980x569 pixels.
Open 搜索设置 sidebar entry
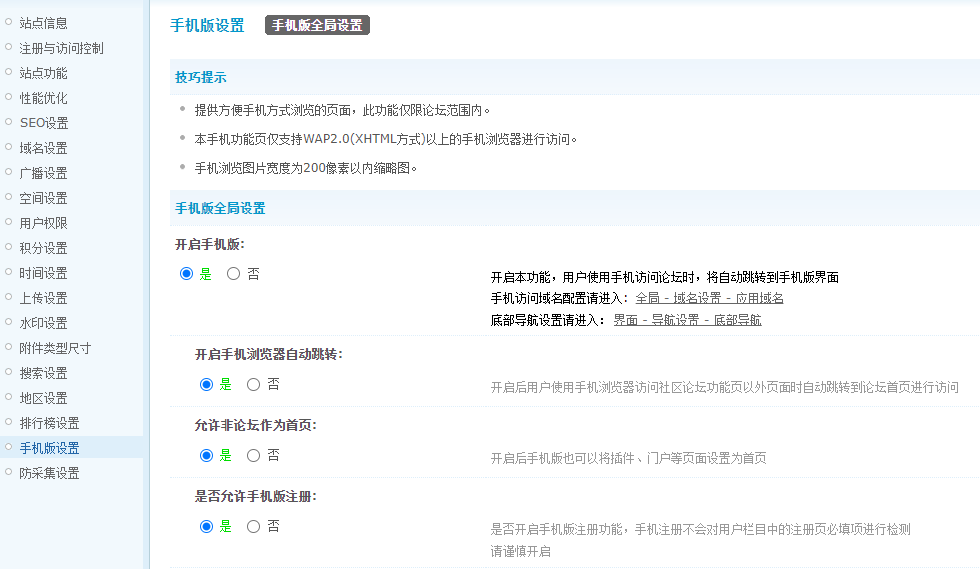coord(43,373)
